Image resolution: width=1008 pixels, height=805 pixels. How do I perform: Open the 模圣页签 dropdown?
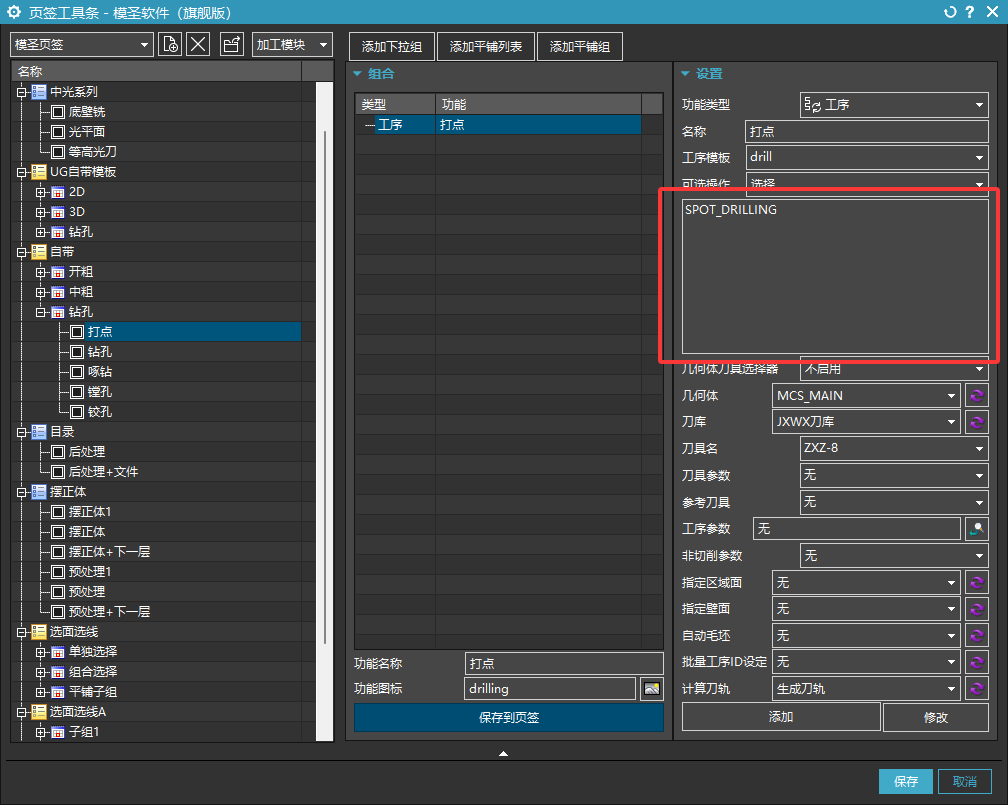[82, 44]
